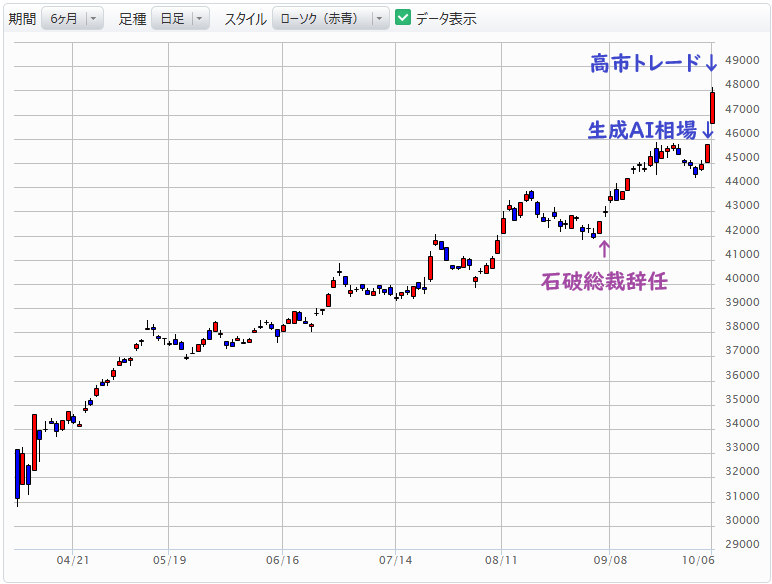Screen dimensions: 772x584
Task: Uncheck the データ表示 checkbox
Action: click(403, 18)
